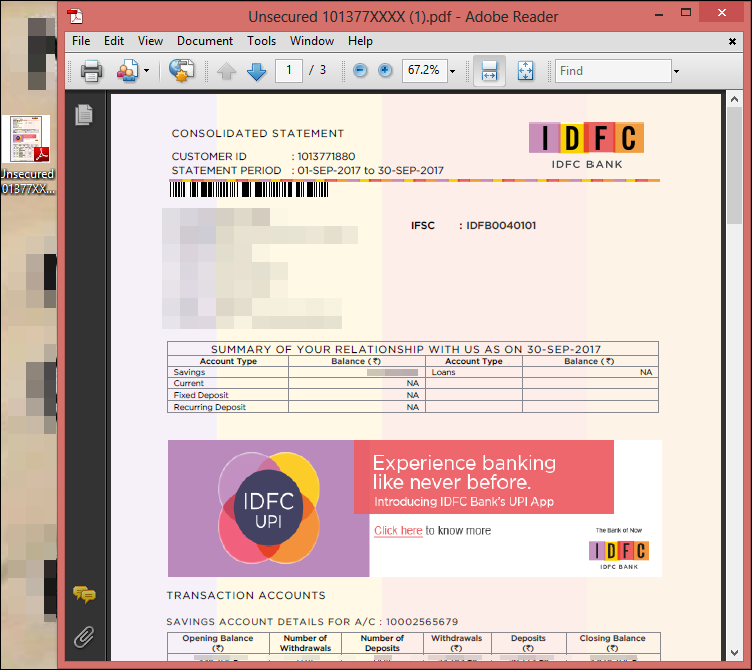The image size is (752, 670).
Task: Open the collaborate/share review icon
Action: pyautogui.click(x=128, y=71)
